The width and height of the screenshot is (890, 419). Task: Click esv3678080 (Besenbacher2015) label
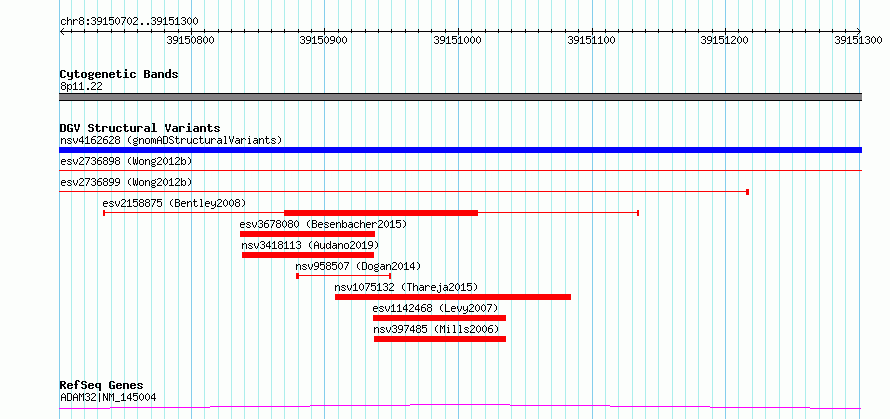[x=324, y=224]
